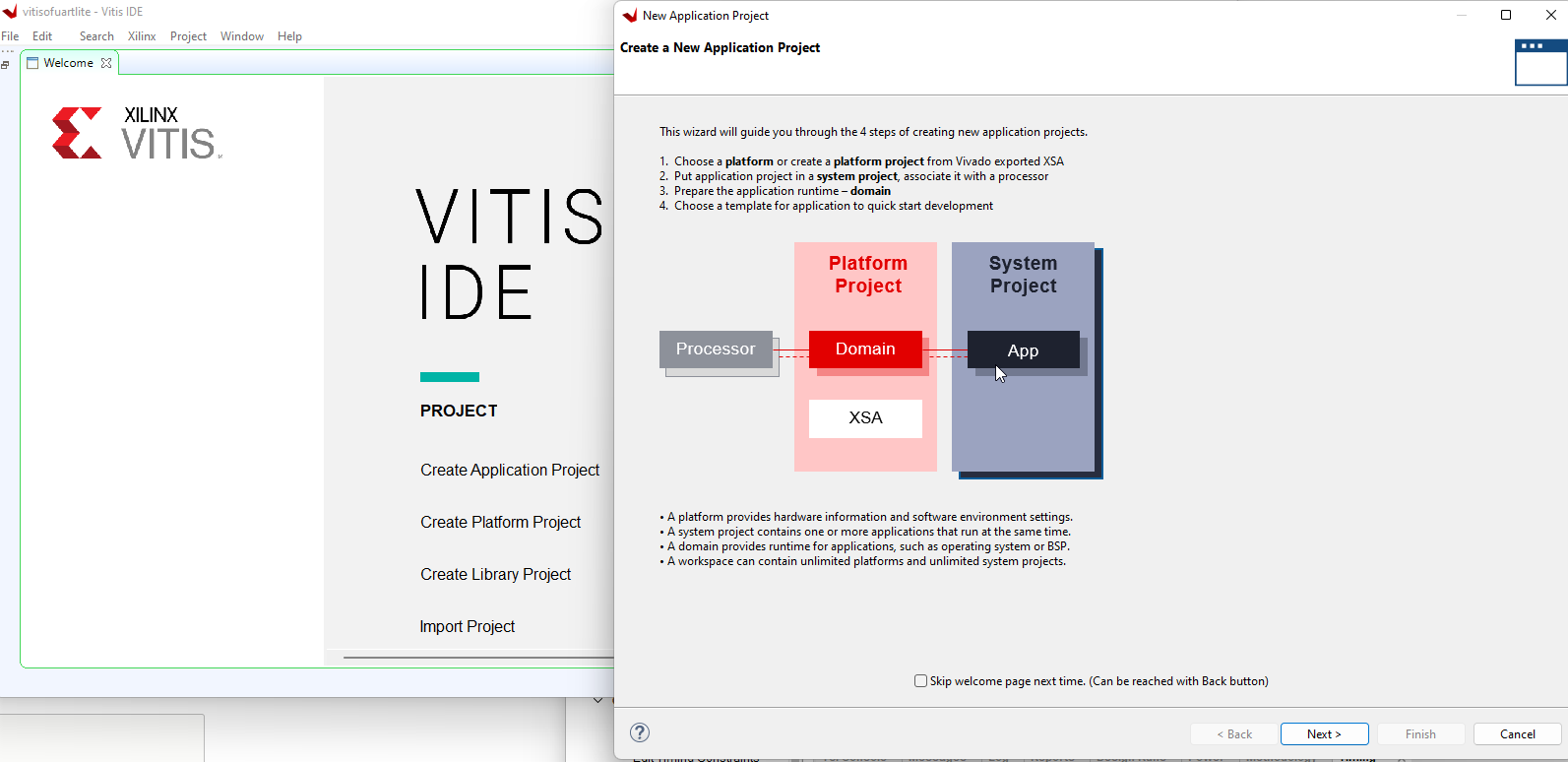This screenshot has width=1568, height=762.
Task: Click the System Project heading in the diagram
Action: point(1023,275)
